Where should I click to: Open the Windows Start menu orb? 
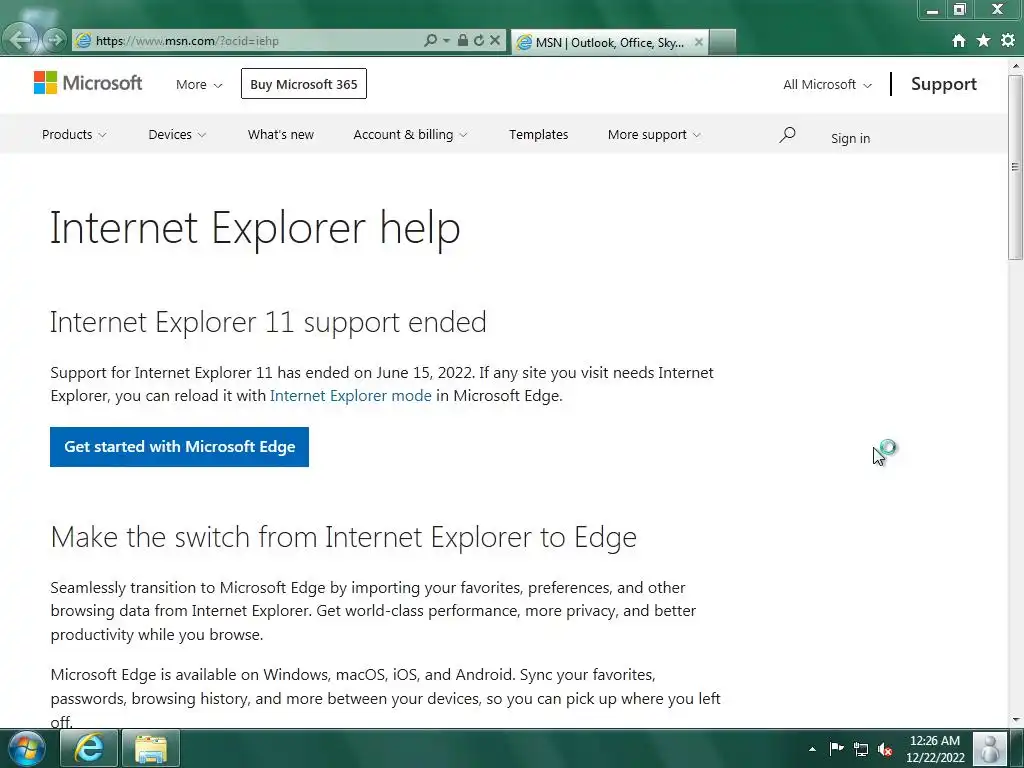click(x=27, y=748)
